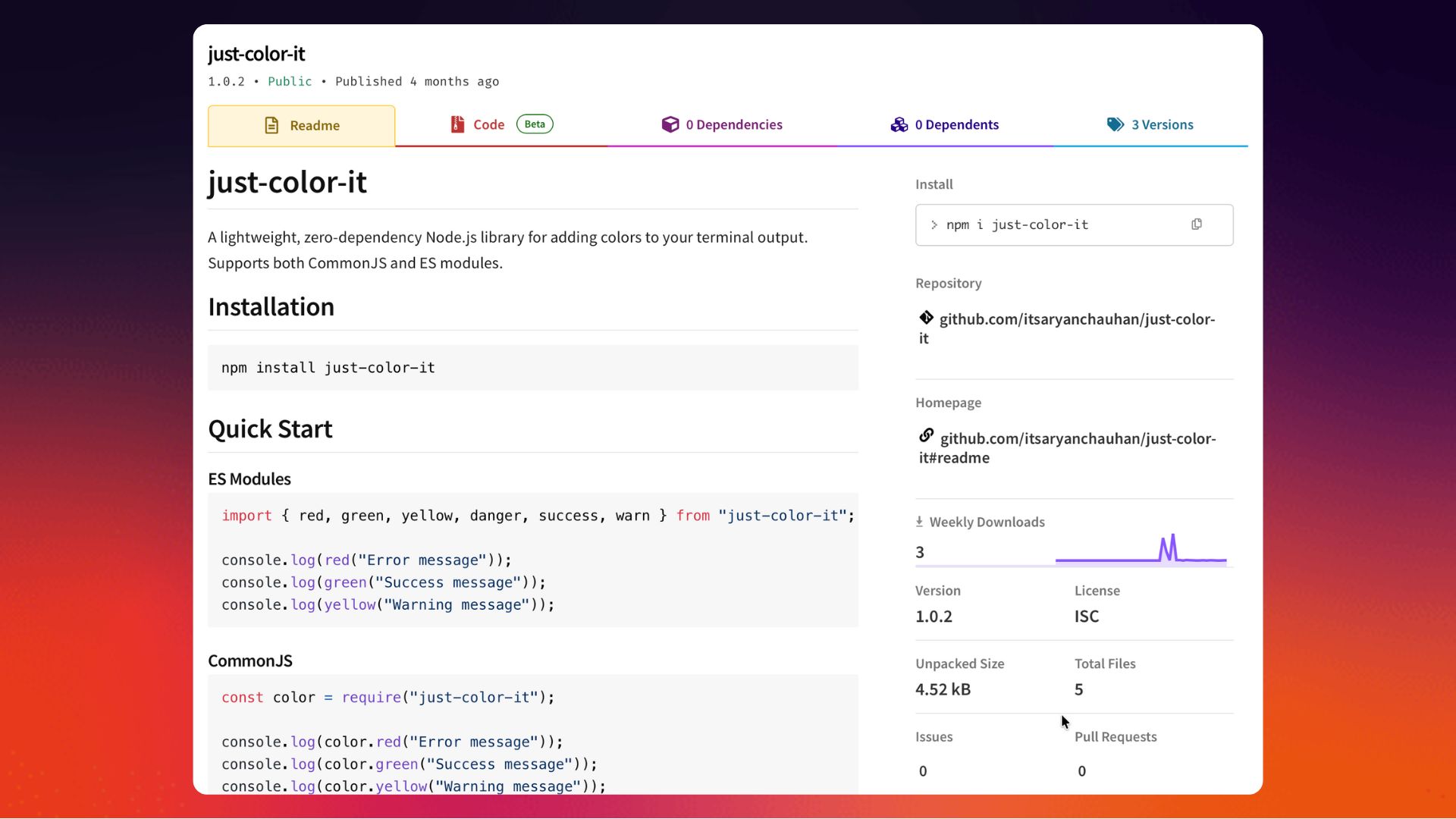Click the Versions tags icon
Viewport: 1456px width, 819px height.
(1115, 124)
